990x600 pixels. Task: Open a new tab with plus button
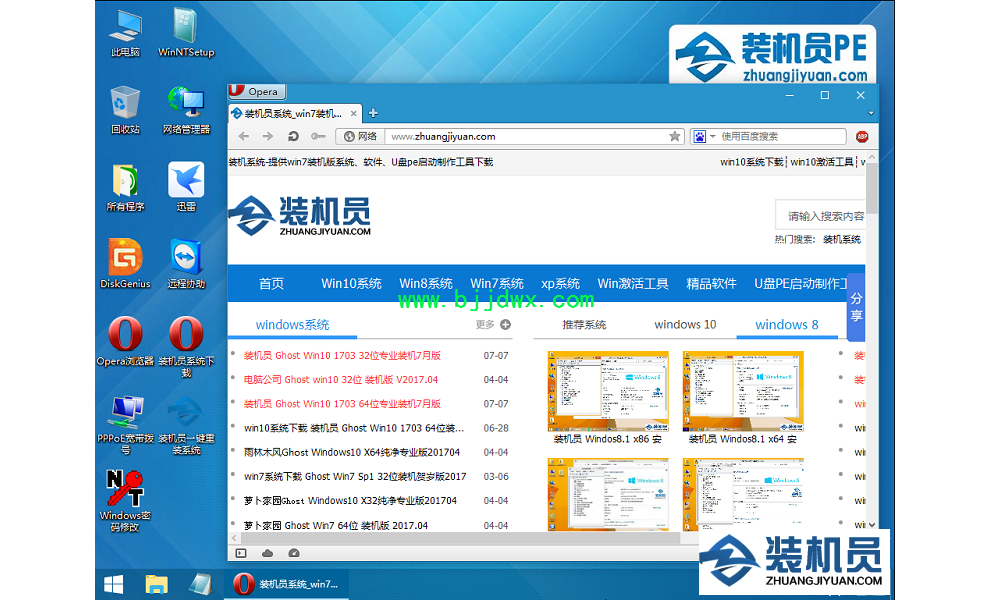pos(373,113)
